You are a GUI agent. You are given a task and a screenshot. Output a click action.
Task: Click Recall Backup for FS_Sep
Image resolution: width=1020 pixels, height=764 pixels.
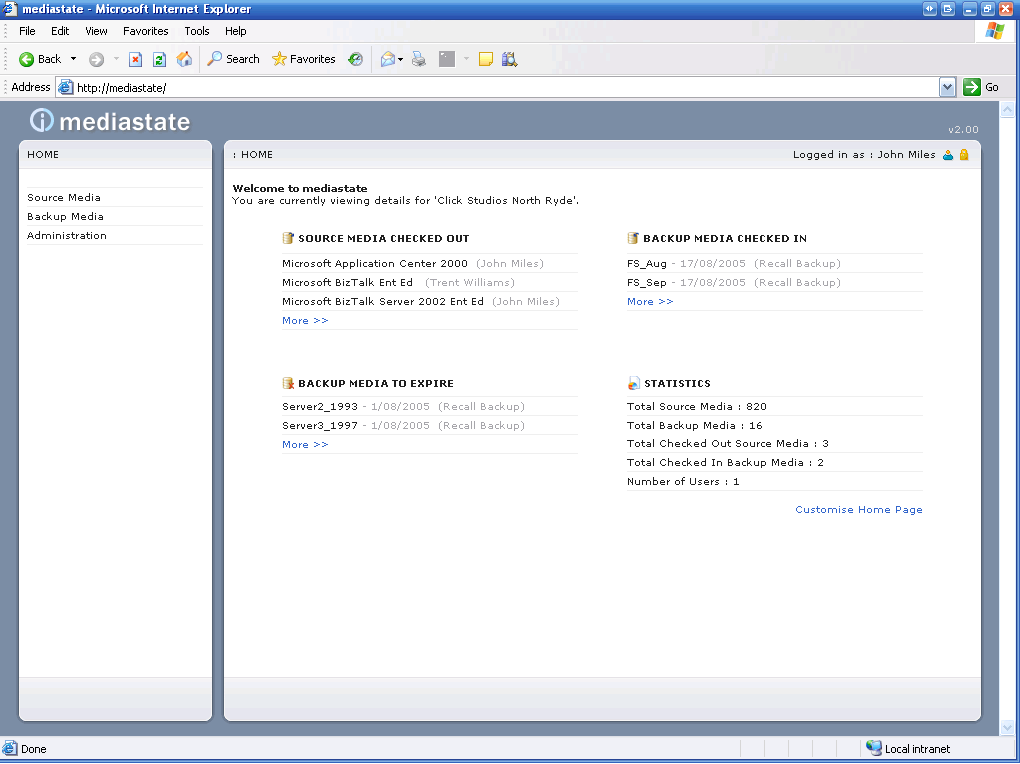pos(797,282)
